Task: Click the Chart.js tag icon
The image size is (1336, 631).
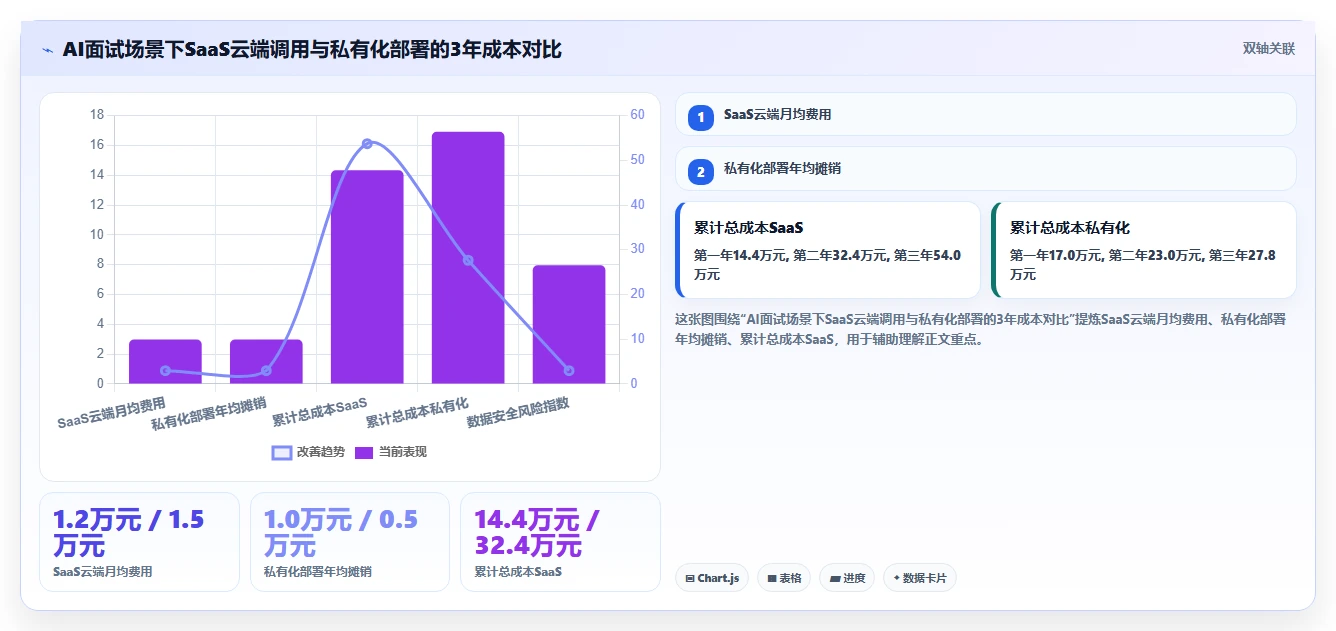Action: (690, 578)
